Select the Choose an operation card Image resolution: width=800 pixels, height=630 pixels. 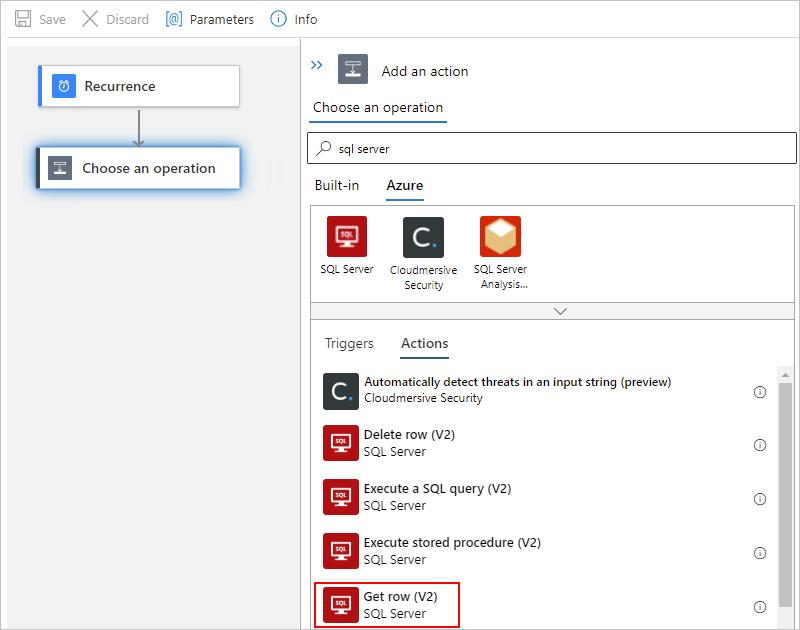point(138,168)
